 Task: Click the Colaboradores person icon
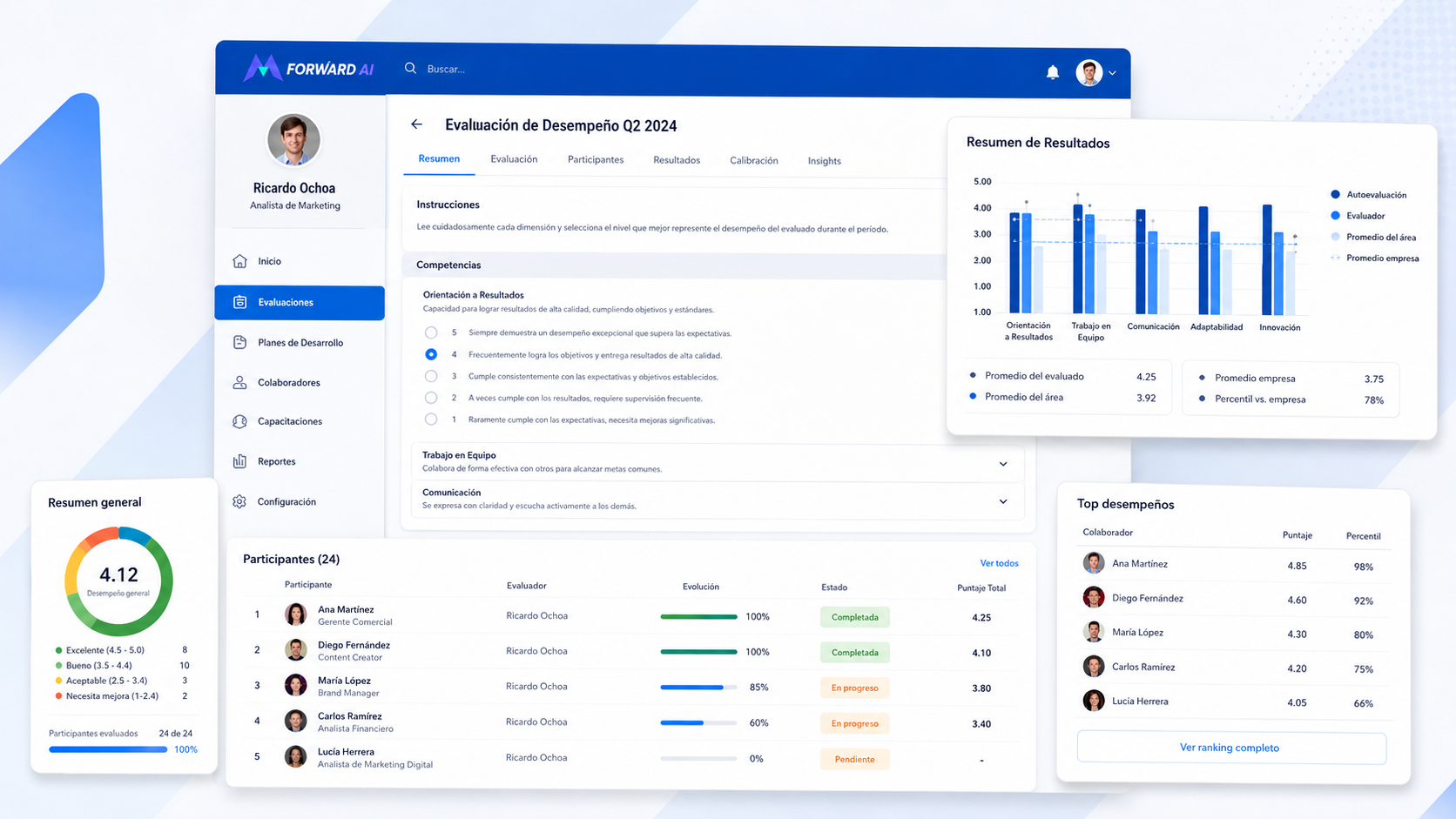[240, 382]
